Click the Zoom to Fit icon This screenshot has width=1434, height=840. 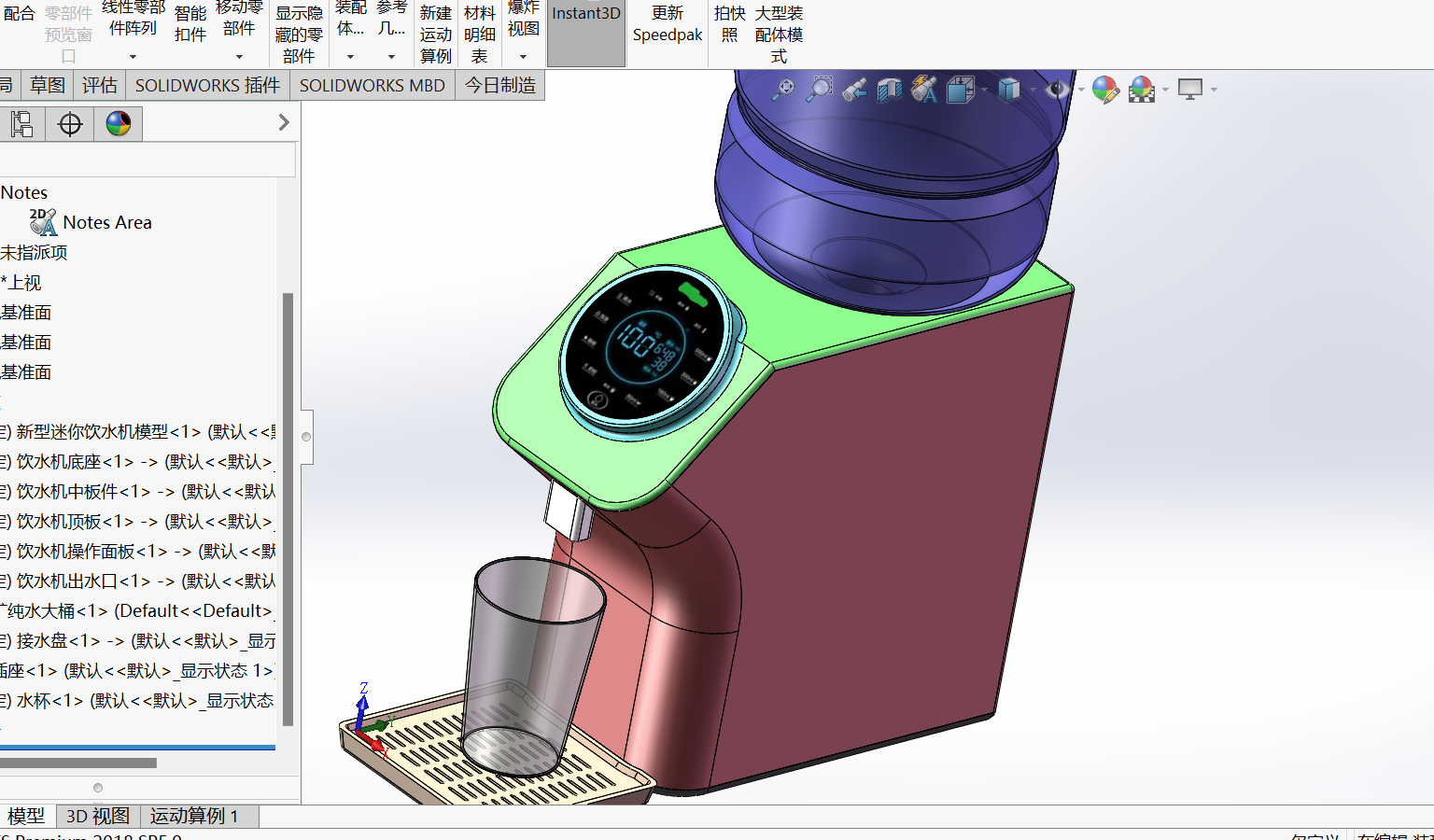(x=783, y=89)
